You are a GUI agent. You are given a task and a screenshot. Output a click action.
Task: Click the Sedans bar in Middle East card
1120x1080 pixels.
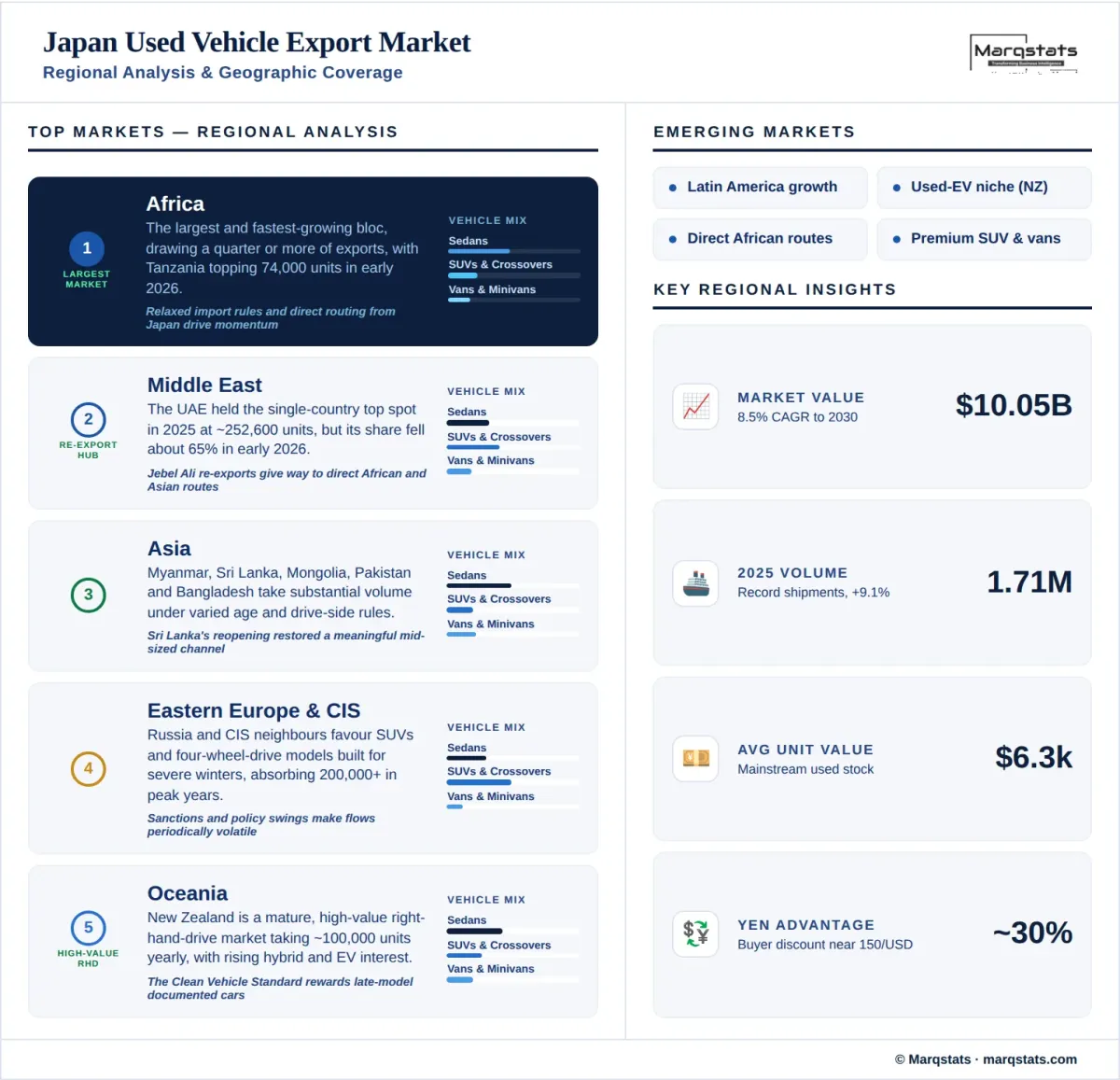tap(513, 423)
